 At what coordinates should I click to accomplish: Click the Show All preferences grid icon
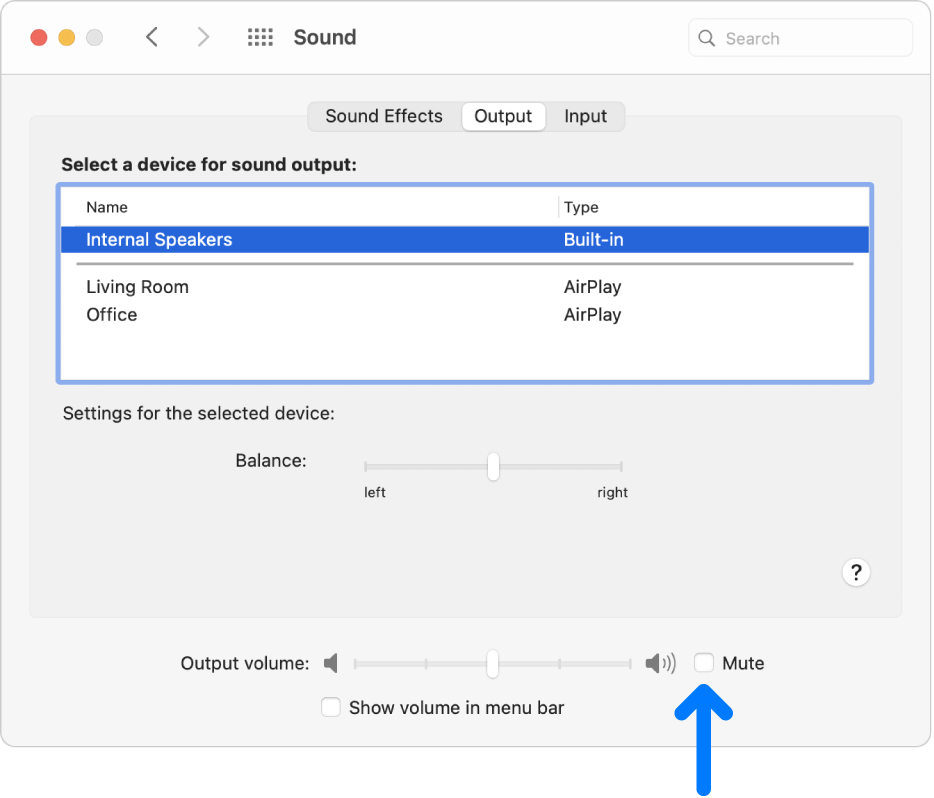coord(260,37)
